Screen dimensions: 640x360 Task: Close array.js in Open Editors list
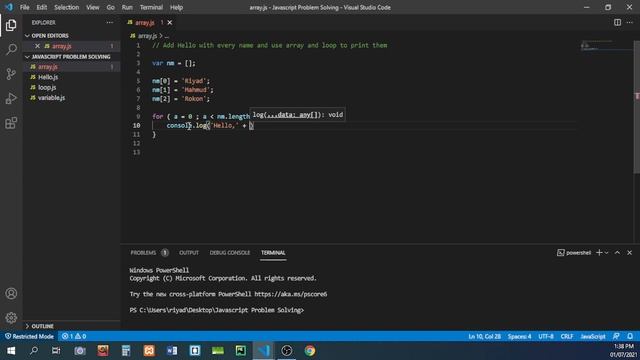point(38,46)
